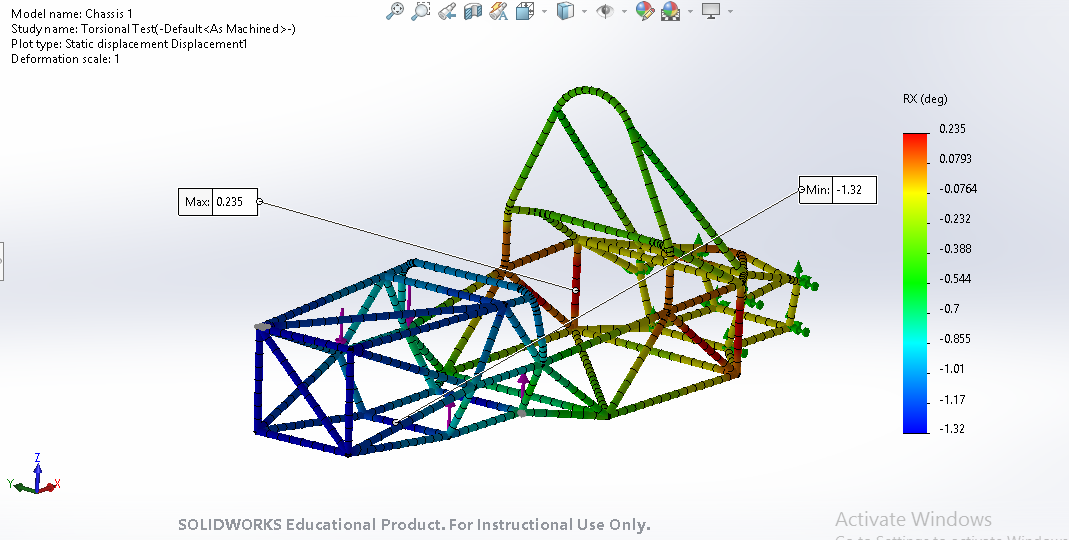The width and height of the screenshot is (1069, 540).
Task: Click the Display Style icon
Action: [x=565, y=11]
